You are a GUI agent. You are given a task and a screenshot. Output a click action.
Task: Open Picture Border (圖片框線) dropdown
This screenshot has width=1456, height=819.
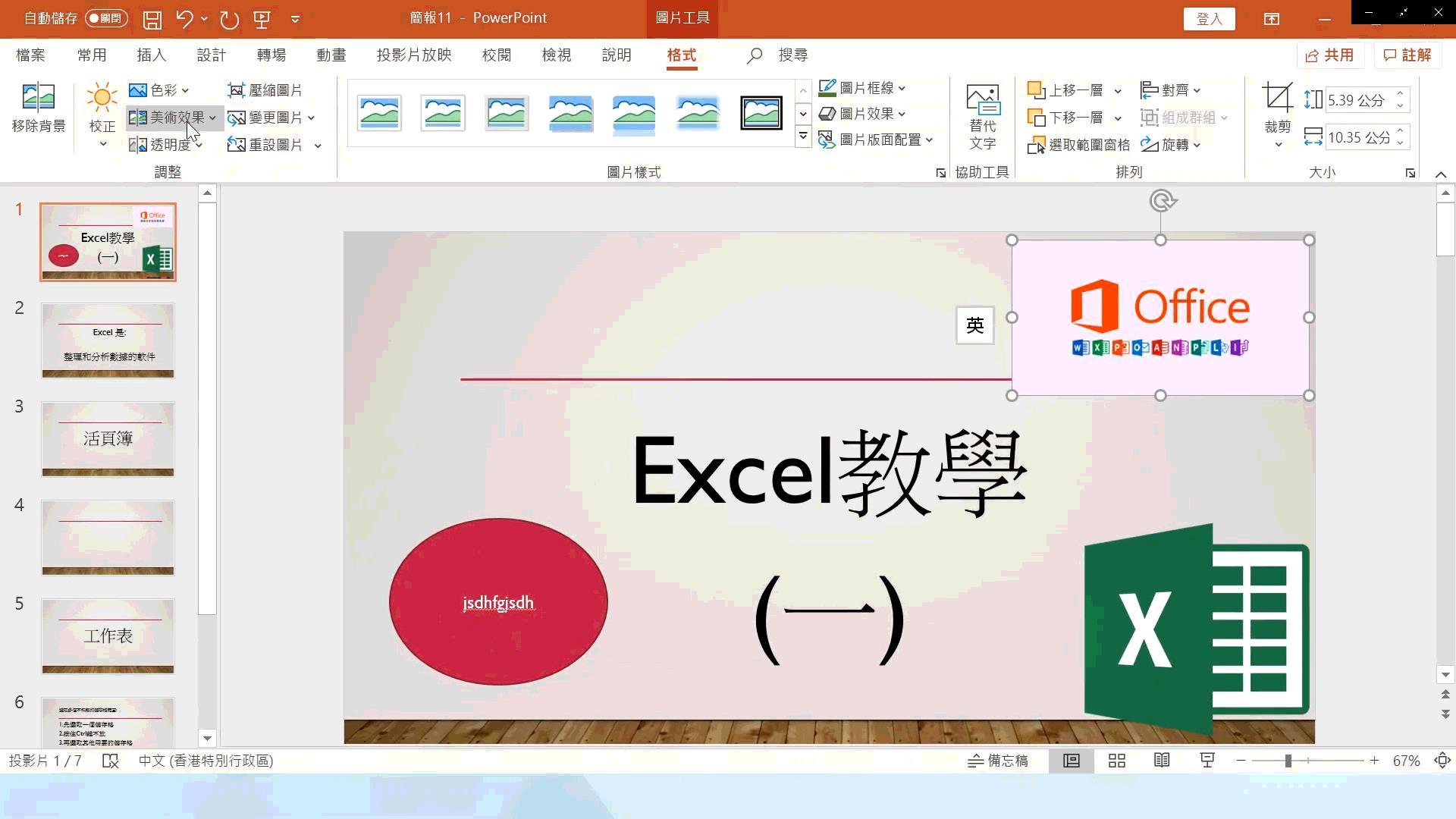pyautogui.click(x=863, y=89)
